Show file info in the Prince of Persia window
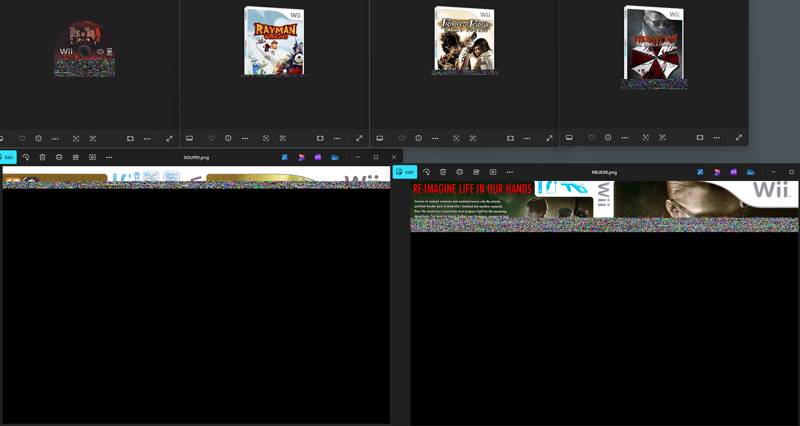 418,138
